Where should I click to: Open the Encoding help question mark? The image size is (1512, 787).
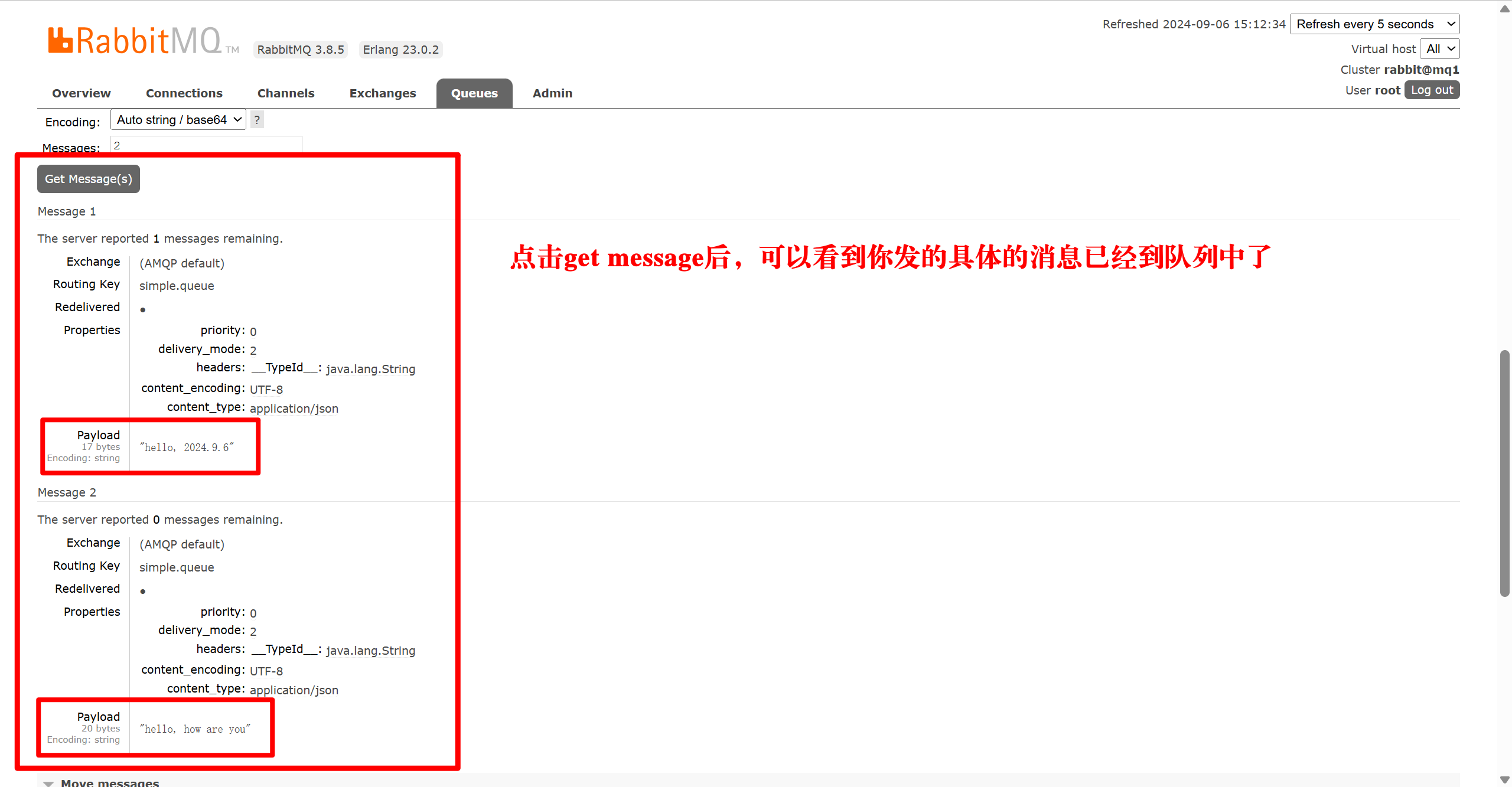pyautogui.click(x=257, y=120)
